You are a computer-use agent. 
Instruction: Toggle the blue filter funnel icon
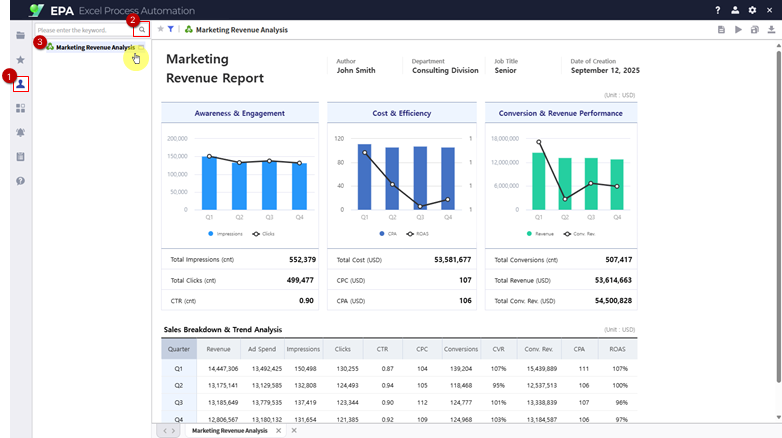171,30
